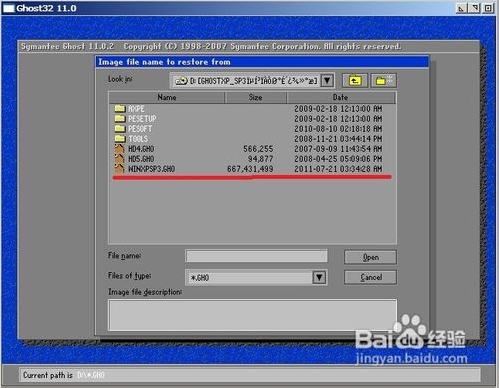Click the PESETUP folder icon

[x=120, y=119]
